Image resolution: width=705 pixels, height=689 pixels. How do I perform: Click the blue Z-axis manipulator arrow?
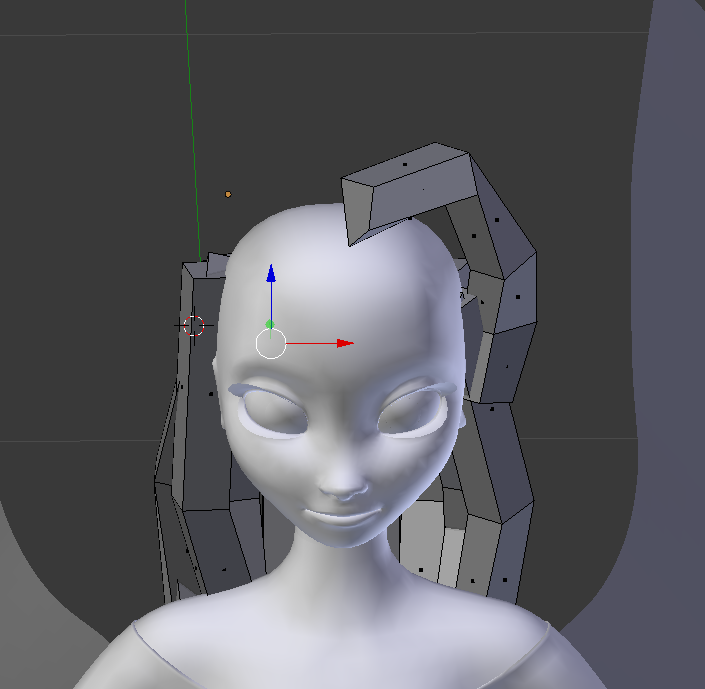coord(271,274)
